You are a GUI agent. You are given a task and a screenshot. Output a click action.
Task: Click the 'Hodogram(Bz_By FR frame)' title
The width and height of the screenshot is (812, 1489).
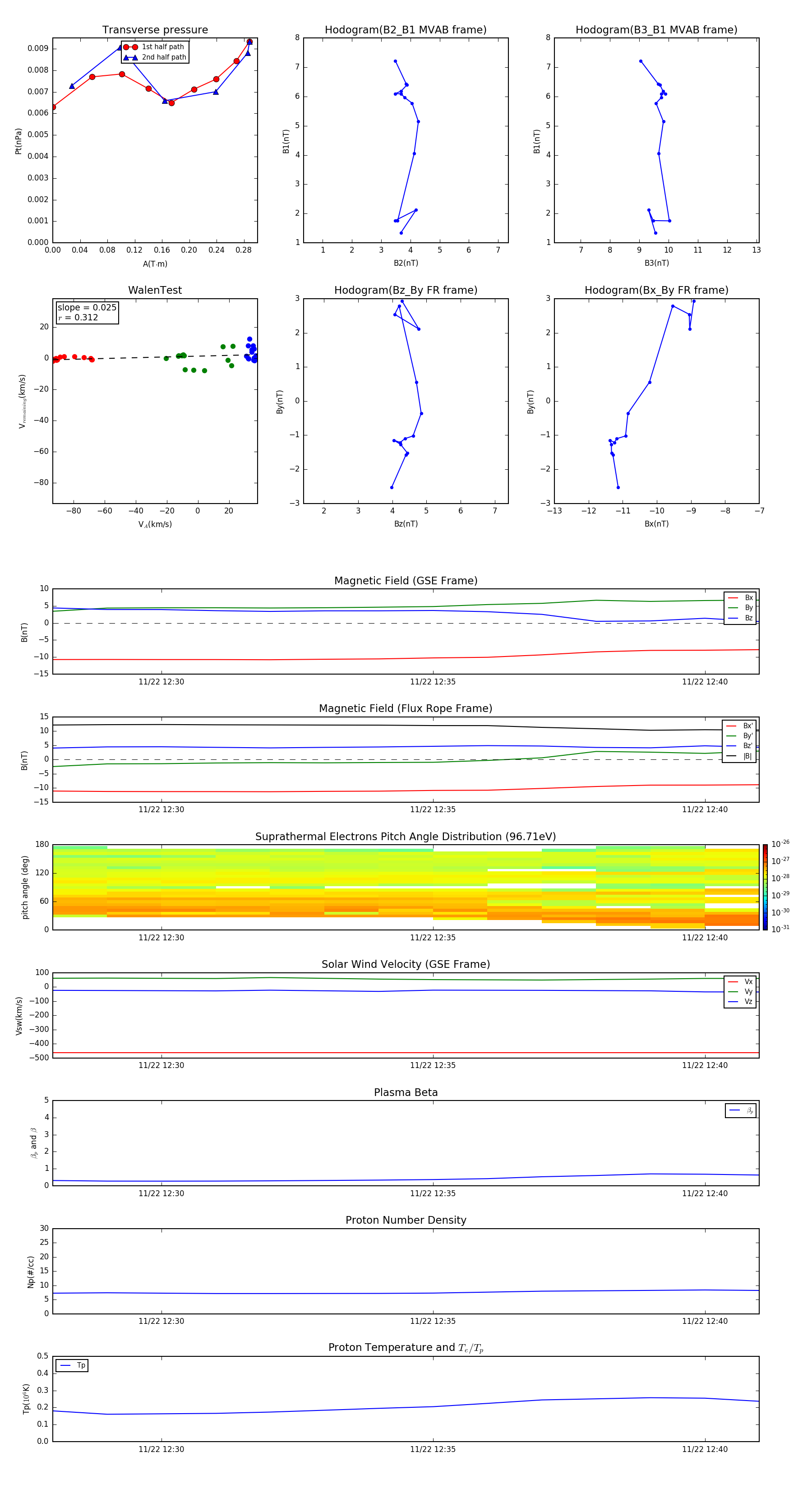click(x=406, y=290)
